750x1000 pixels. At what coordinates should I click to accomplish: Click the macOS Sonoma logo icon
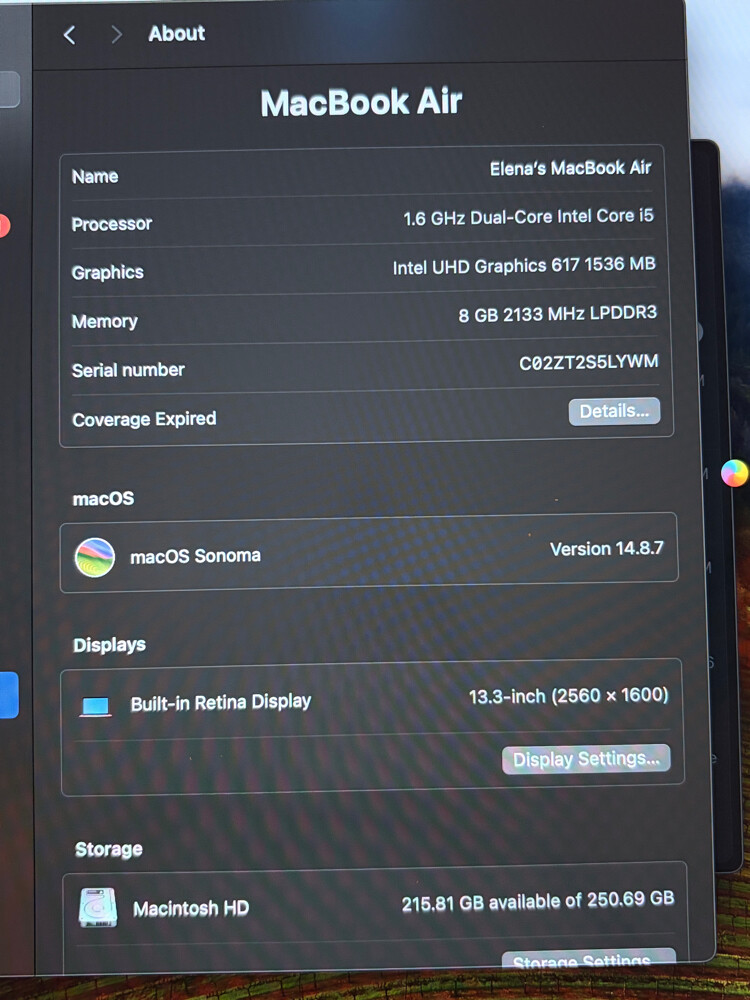point(94,557)
